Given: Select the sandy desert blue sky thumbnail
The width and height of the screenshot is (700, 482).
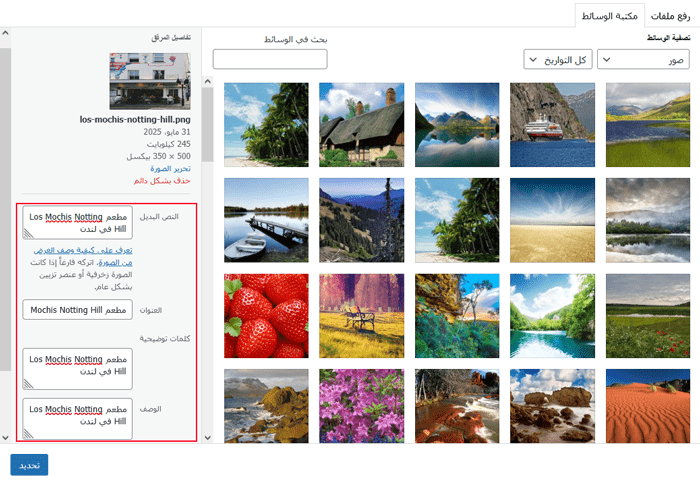Looking at the screenshot, I should pyautogui.click(x=553, y=220).
